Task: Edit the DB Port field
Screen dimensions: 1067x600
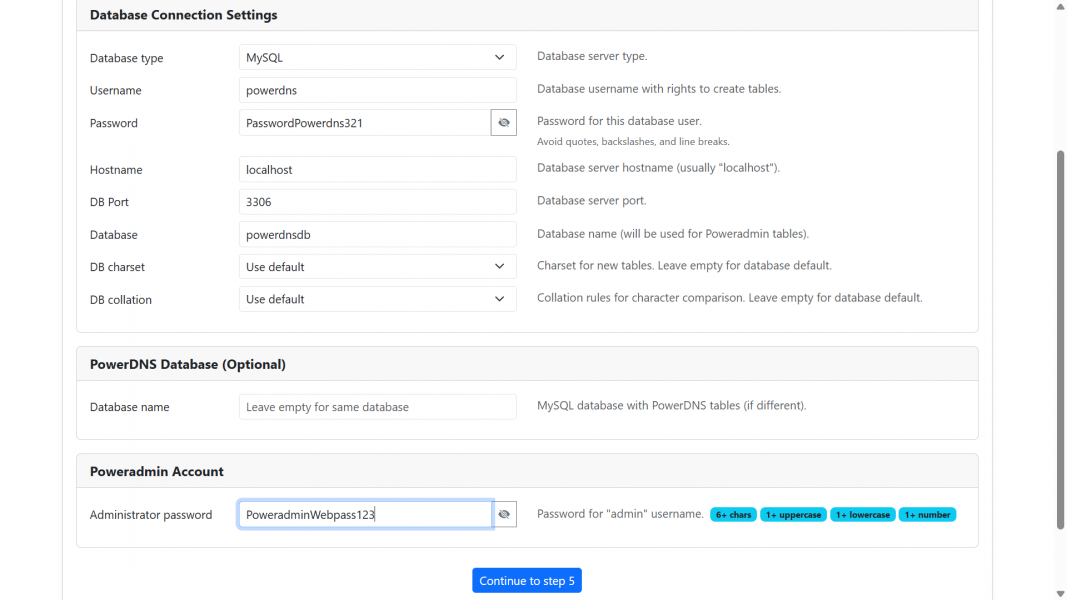Action: click(x=377, y=202)
